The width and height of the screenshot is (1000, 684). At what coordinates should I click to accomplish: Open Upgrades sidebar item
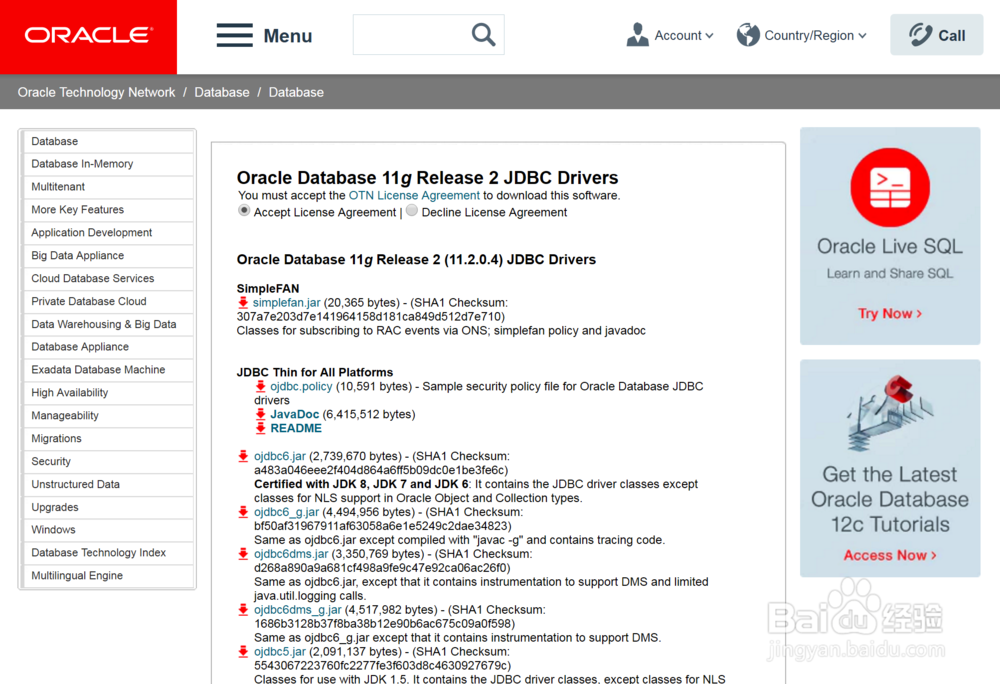click(x=108, y=507)
